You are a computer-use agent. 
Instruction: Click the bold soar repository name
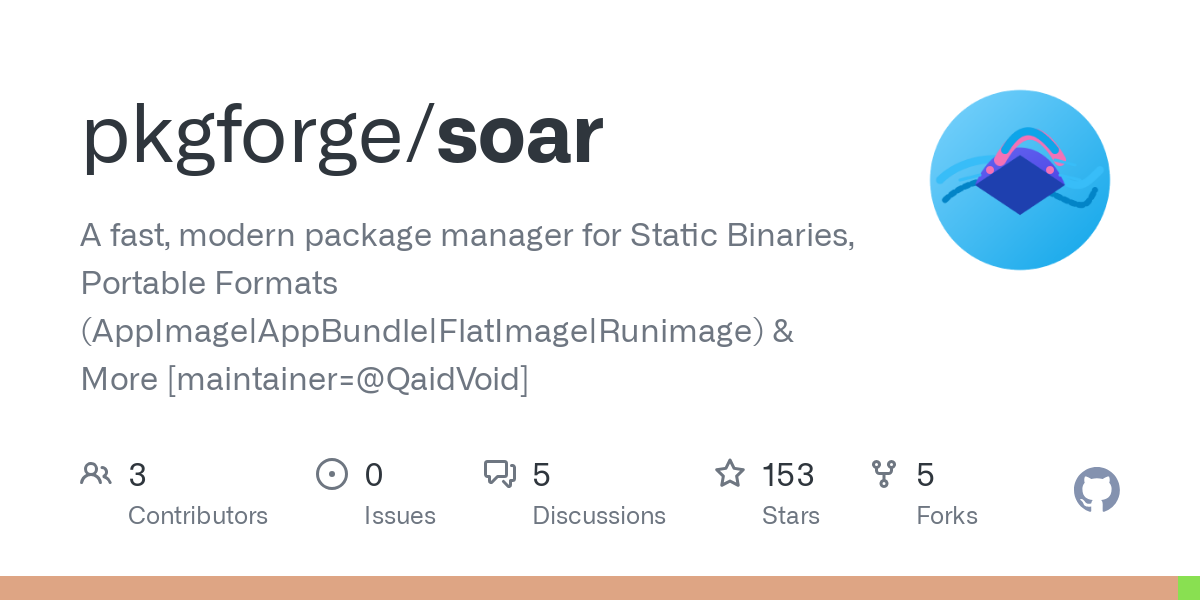point(520,135)
